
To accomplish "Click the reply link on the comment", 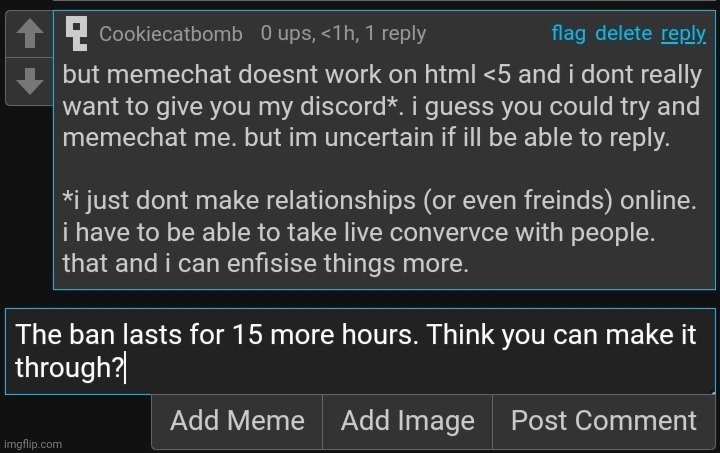I will click(x=683, y=34).
